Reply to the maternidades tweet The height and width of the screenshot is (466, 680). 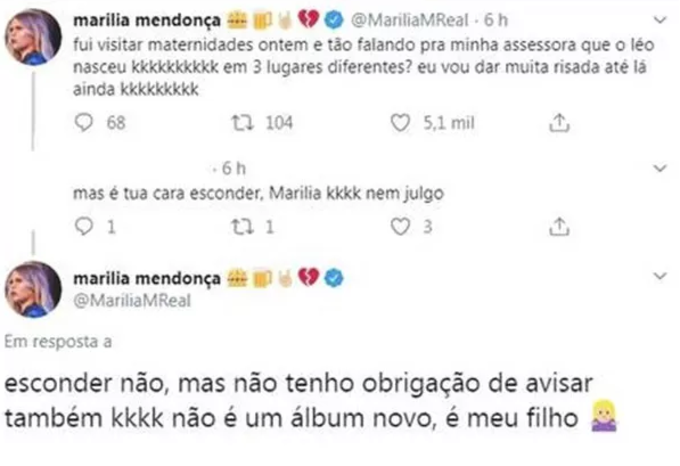(84, 123)
